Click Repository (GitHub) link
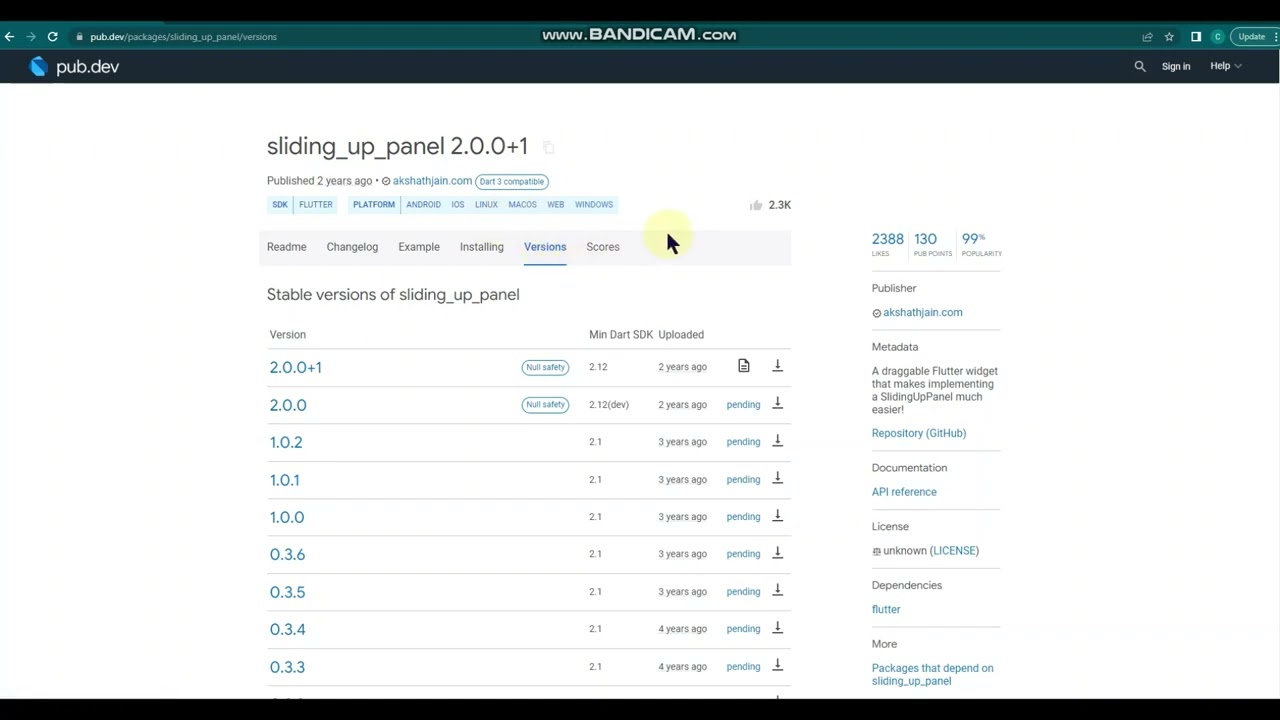The image size is (1280, 720). tap(919, 433)
